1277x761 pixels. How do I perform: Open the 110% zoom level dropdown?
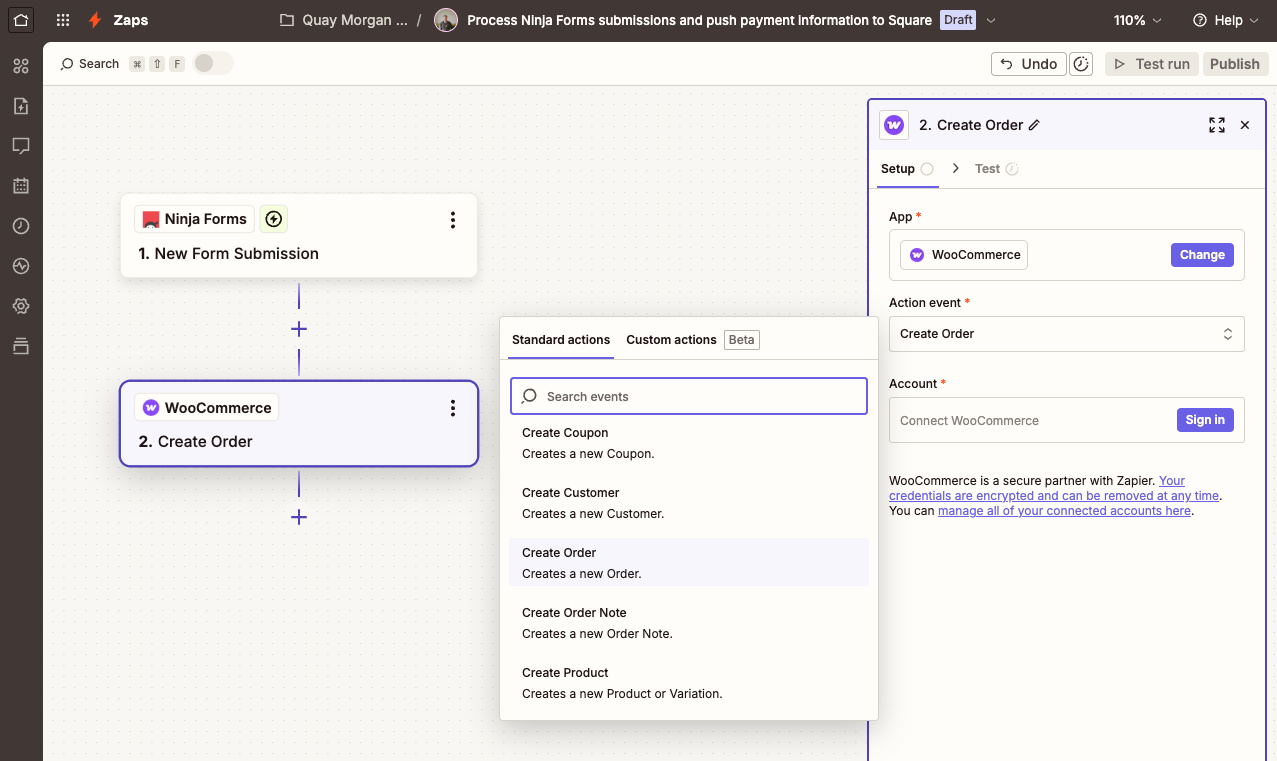click(x=1138, y=20)
